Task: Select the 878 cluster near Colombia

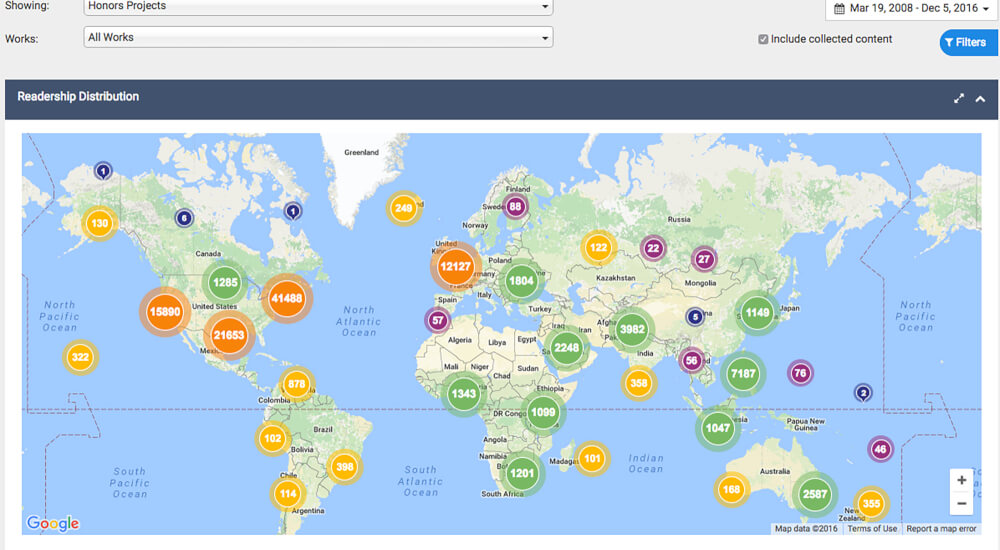Action: (297, 384)
